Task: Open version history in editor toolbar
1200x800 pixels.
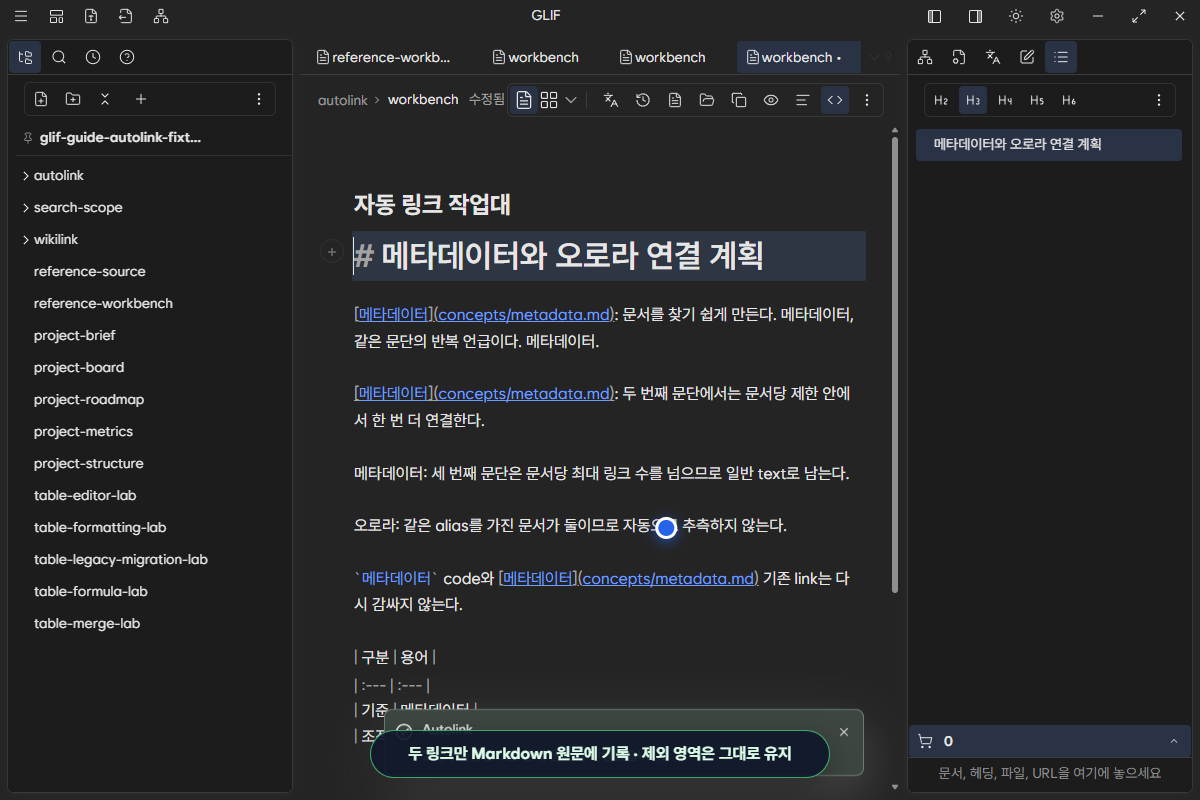Action: 643,100
